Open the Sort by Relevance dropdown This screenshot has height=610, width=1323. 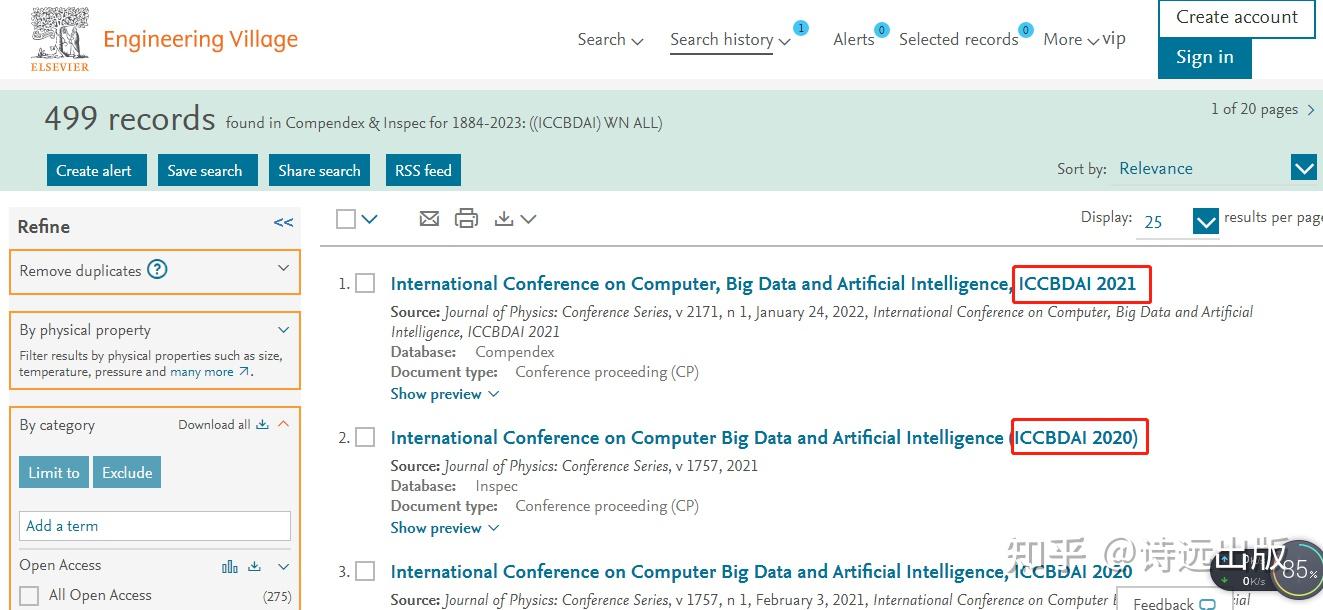point(1303,168)
